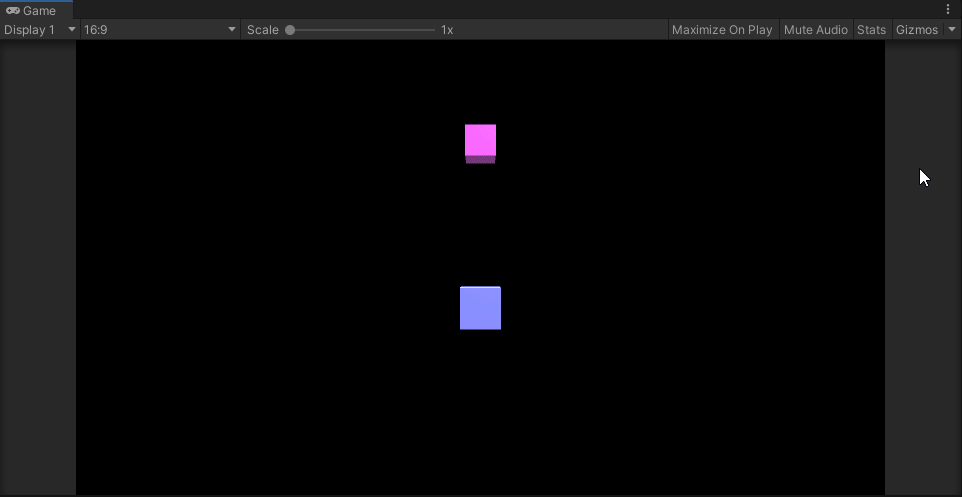This screenshot has width=962, height=497.
Task: Open the Game view options menu (three dots)
Action: pos(949,9)
